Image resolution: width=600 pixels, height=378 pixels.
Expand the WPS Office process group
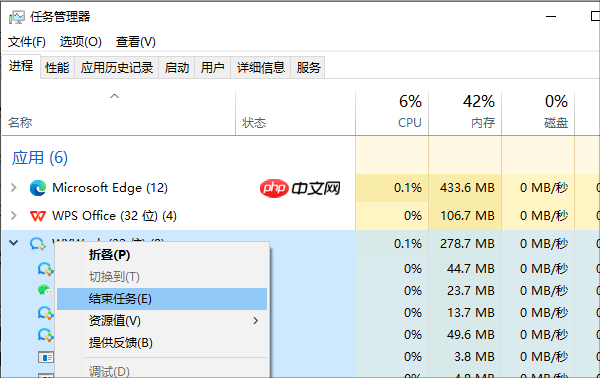click(14, 215)
